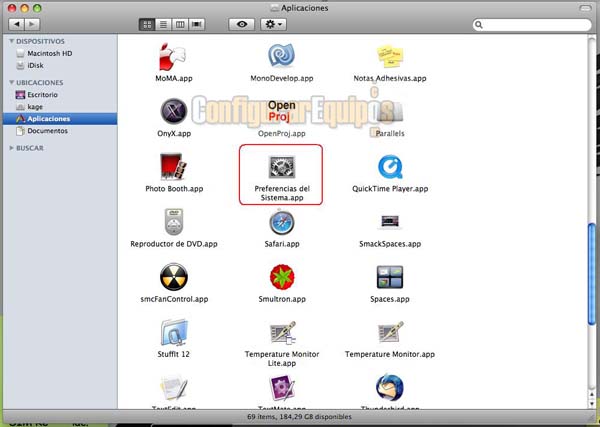This screenshot has height=427, width=600.
Task: Switch to icon view mode
Action: 147,24
